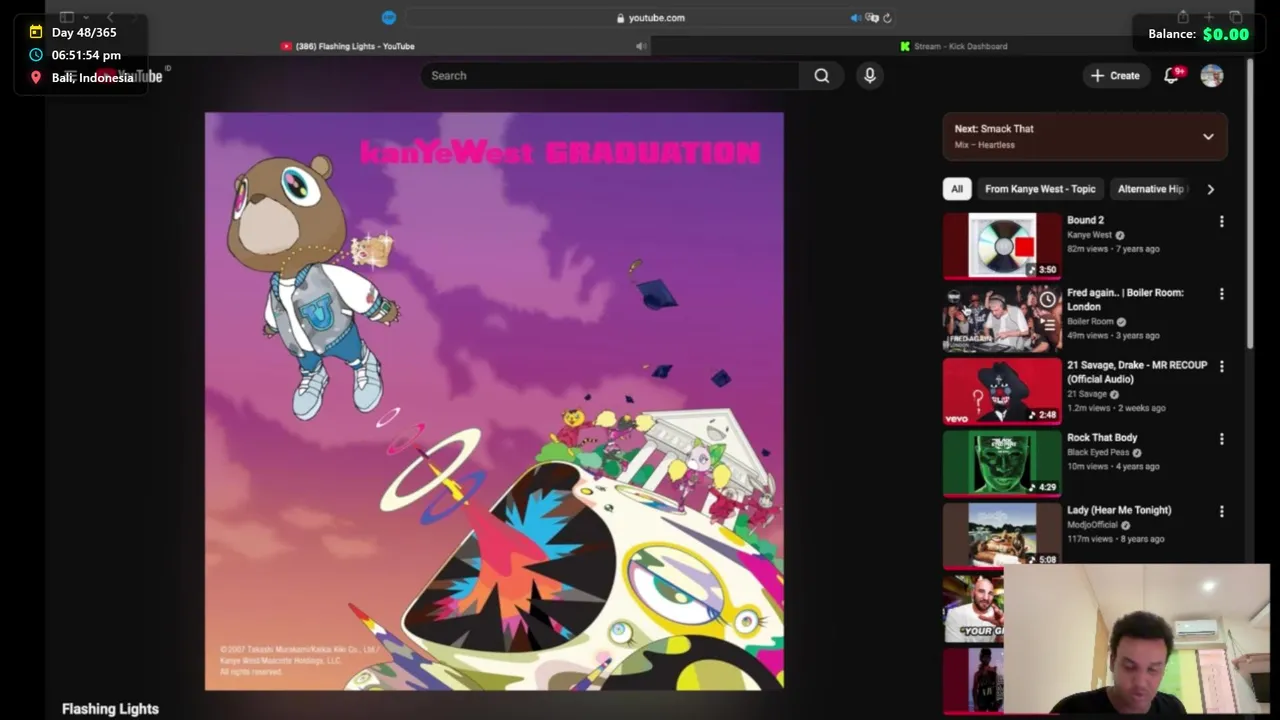Viewport: 1280px width, 720px height.
Task: Click the page vertical scrollbar
Action: click(1250, 205)
